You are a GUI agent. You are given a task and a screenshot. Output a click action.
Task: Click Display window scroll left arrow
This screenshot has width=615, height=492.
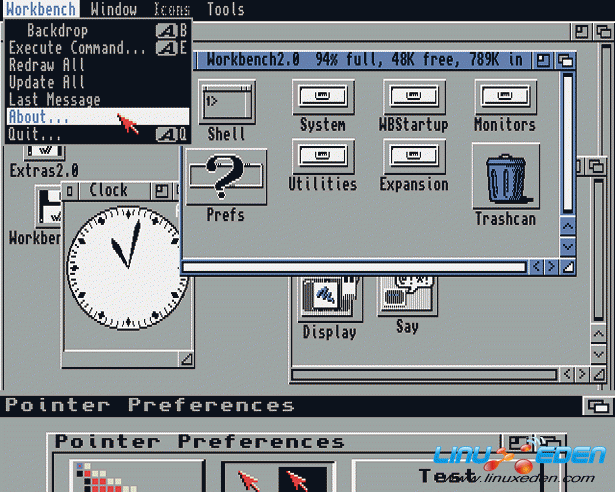(567, 375)
